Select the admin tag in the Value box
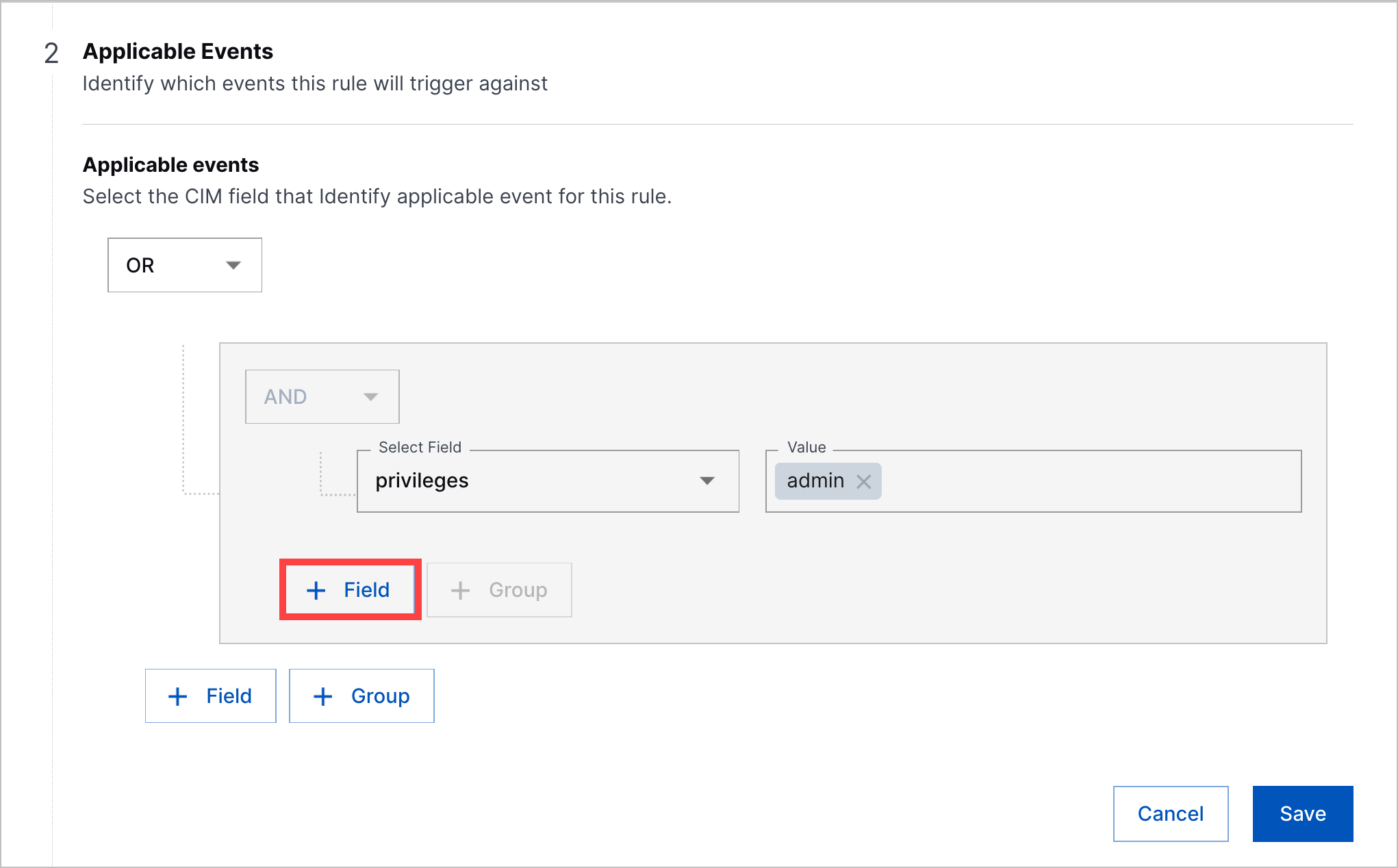The width and height of the screenshot is (1398, 868). tap(815, 481)
